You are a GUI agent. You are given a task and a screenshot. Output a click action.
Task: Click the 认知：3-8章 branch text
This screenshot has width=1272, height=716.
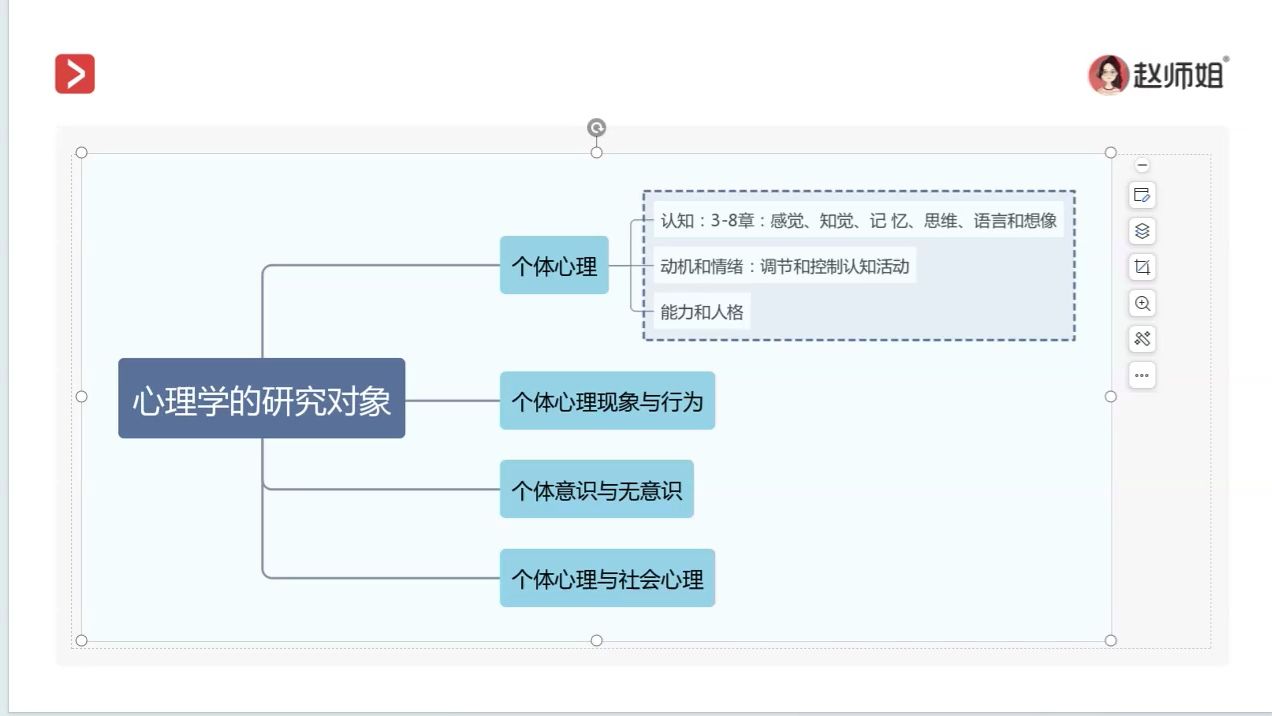click(858, 220)
